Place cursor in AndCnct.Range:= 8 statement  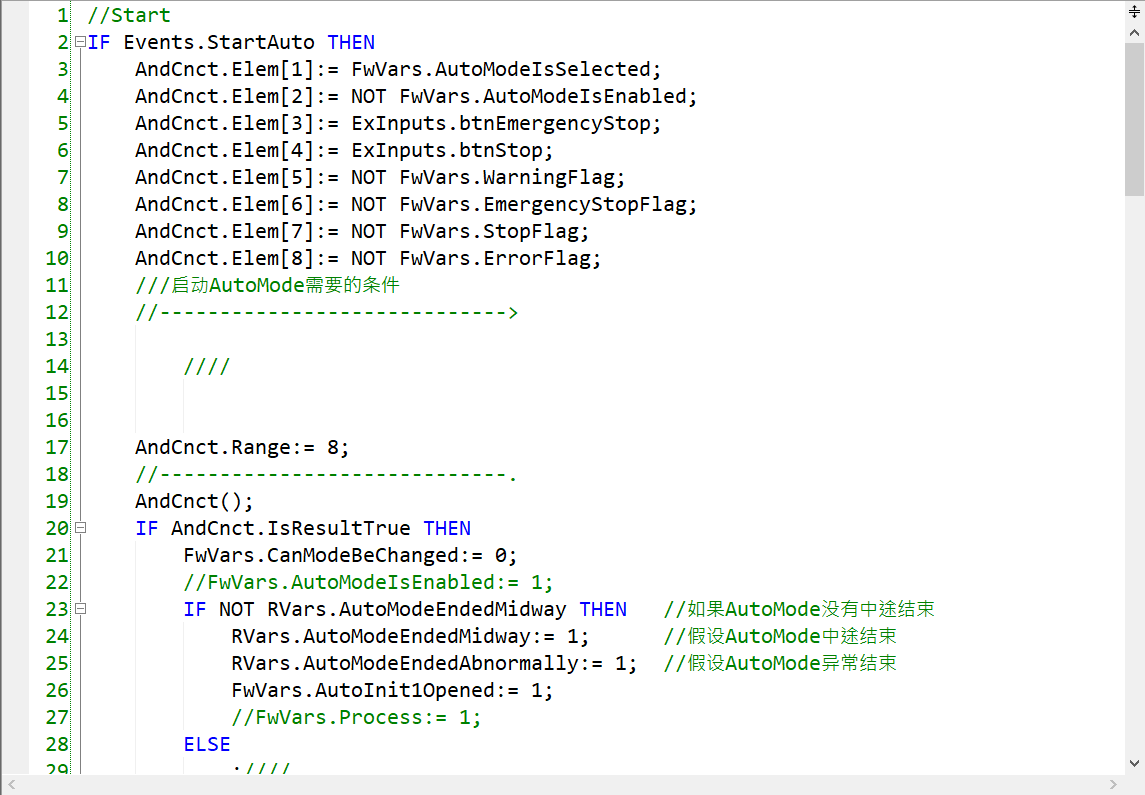click(x=242, y=447)
